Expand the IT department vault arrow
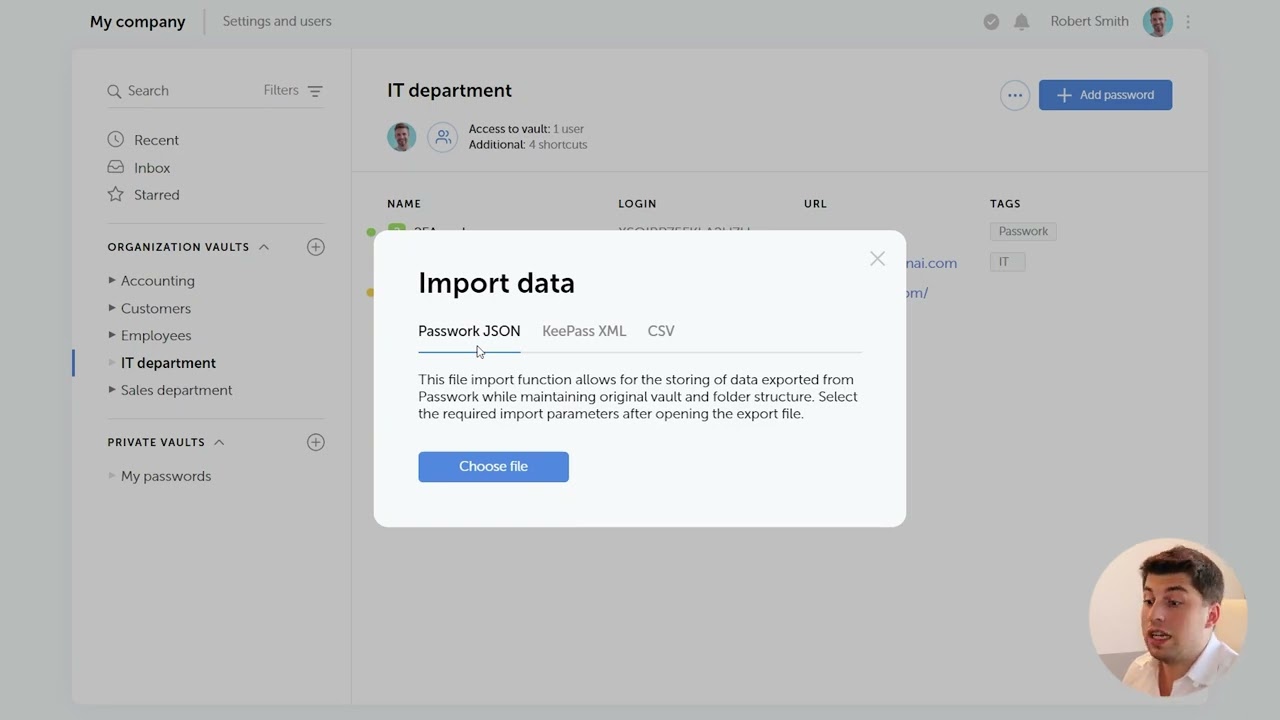This screenshot has height=720, width=1280. (112, 362)
